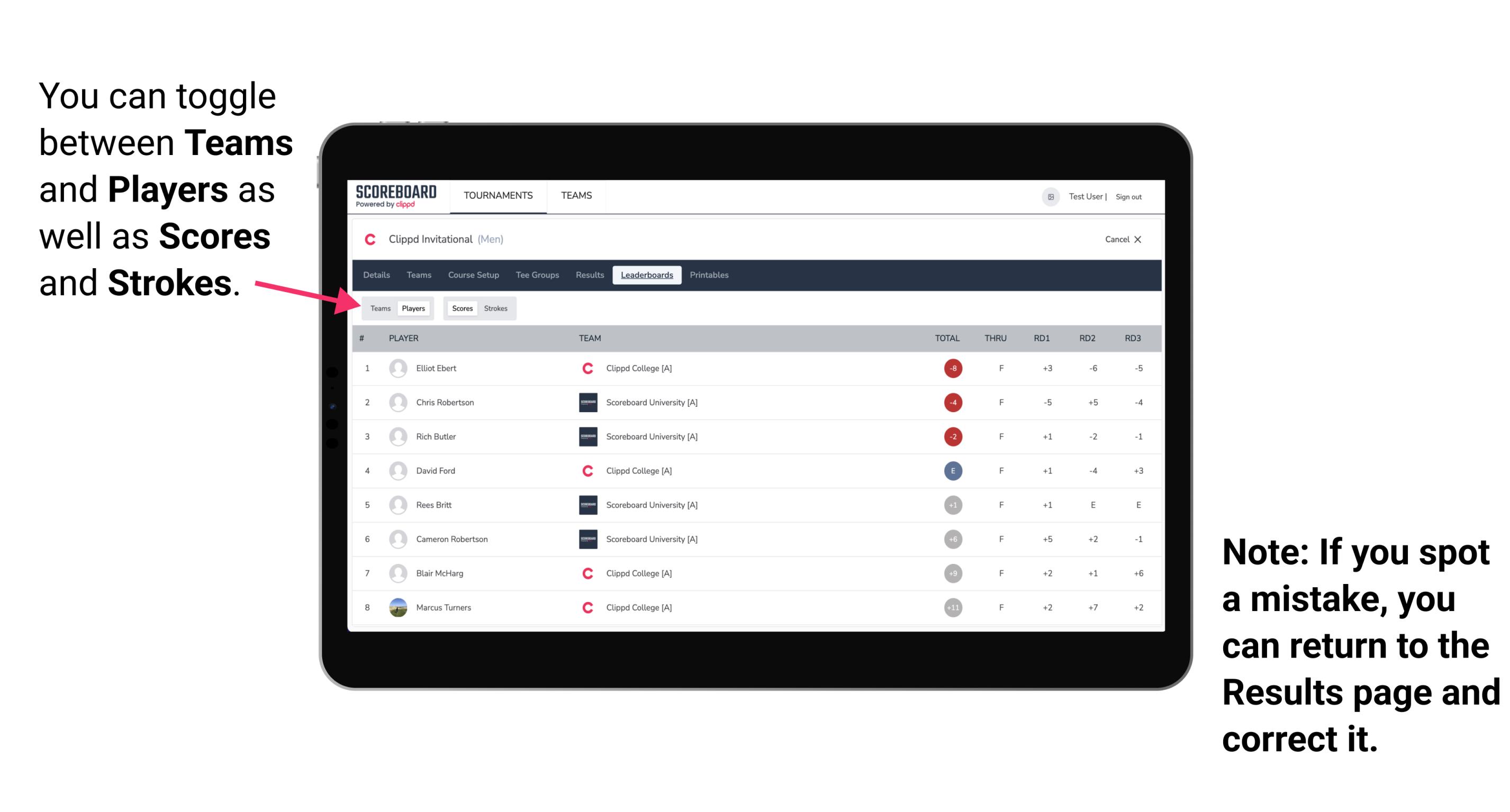
Task: Click Clippd College team icon row 1
Action: (x=585, y=368)
